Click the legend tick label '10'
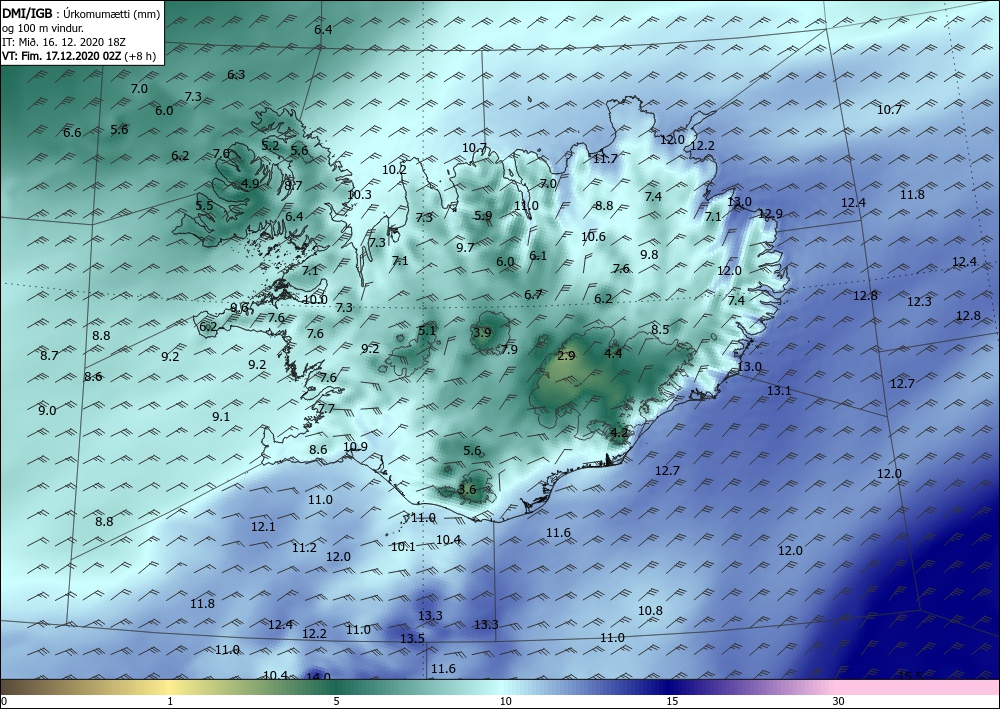 coord(505,701)
